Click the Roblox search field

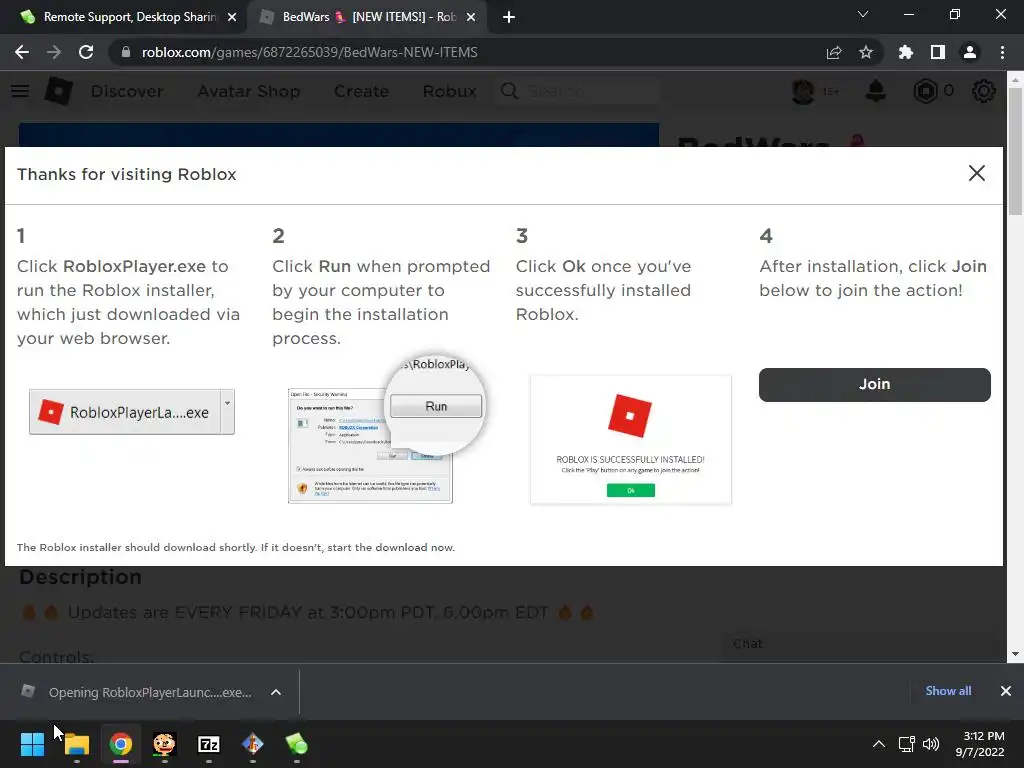[579, 91]
